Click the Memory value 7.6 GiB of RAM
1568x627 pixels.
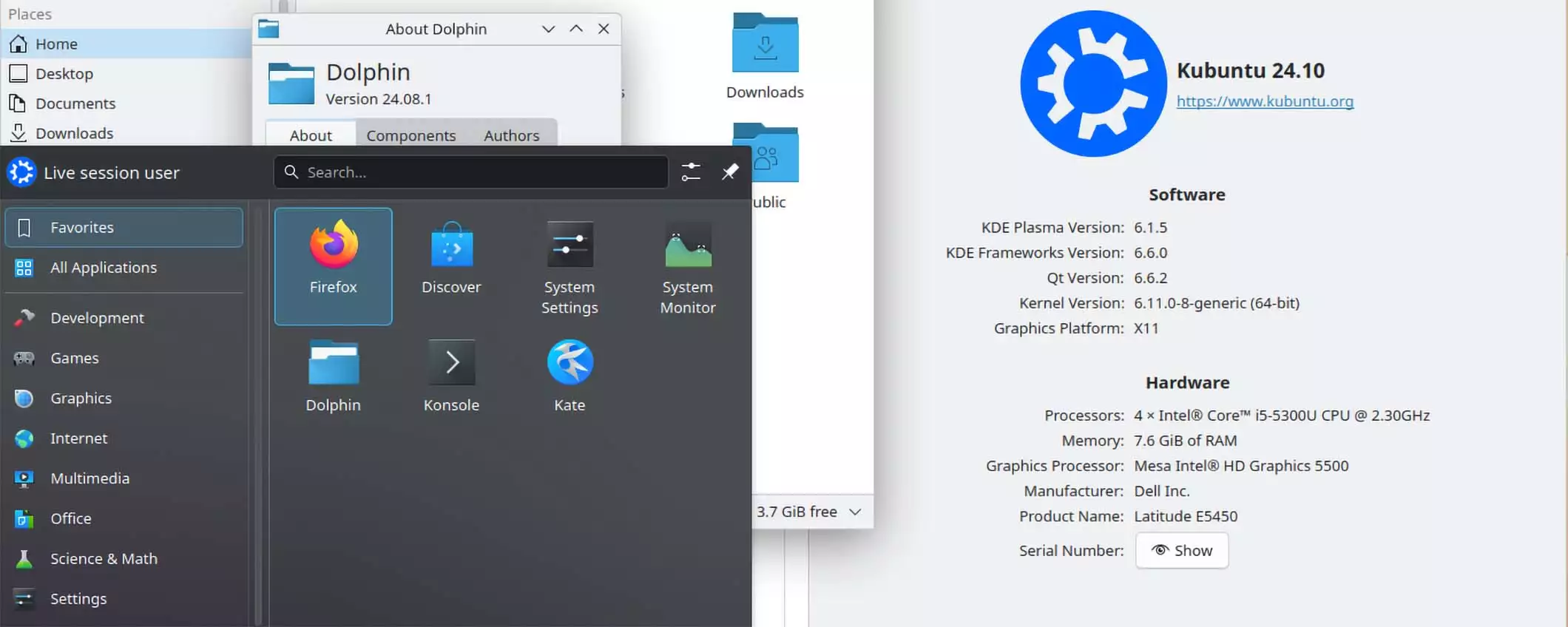point(1185,441)
